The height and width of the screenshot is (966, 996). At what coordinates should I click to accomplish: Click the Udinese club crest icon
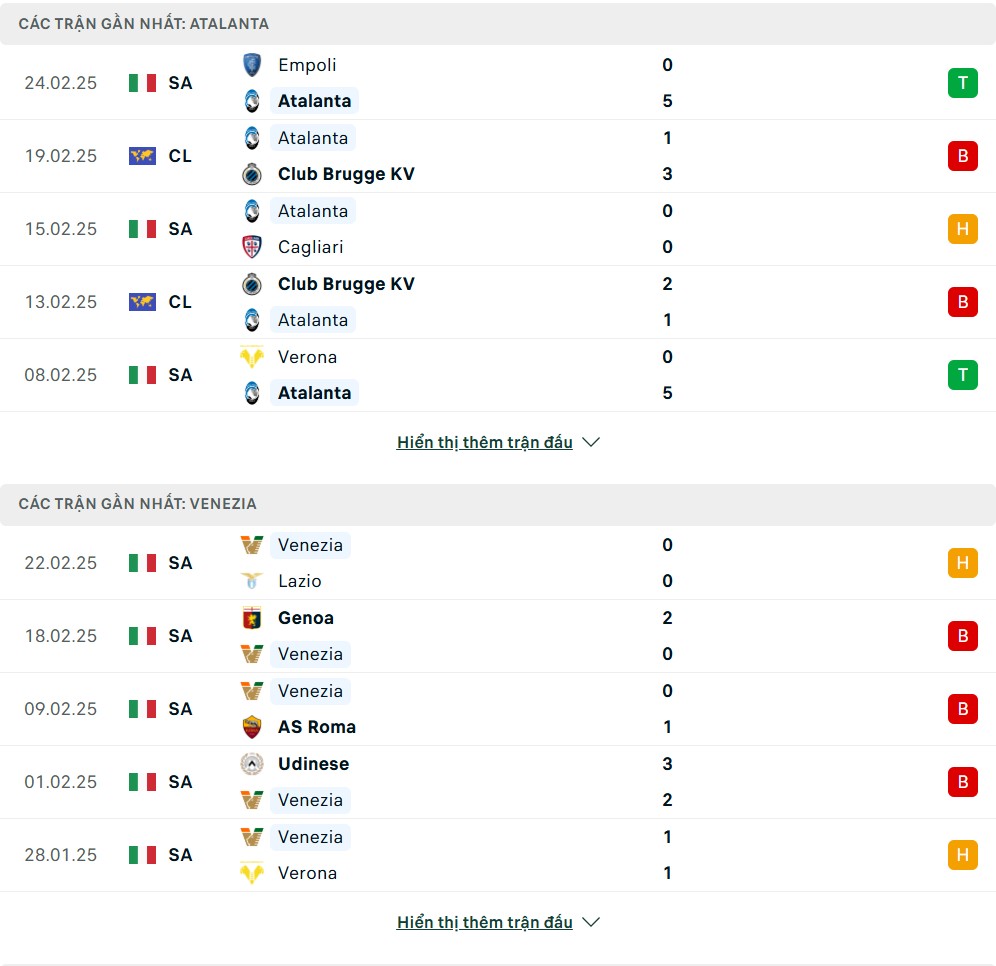pos(252,764)
